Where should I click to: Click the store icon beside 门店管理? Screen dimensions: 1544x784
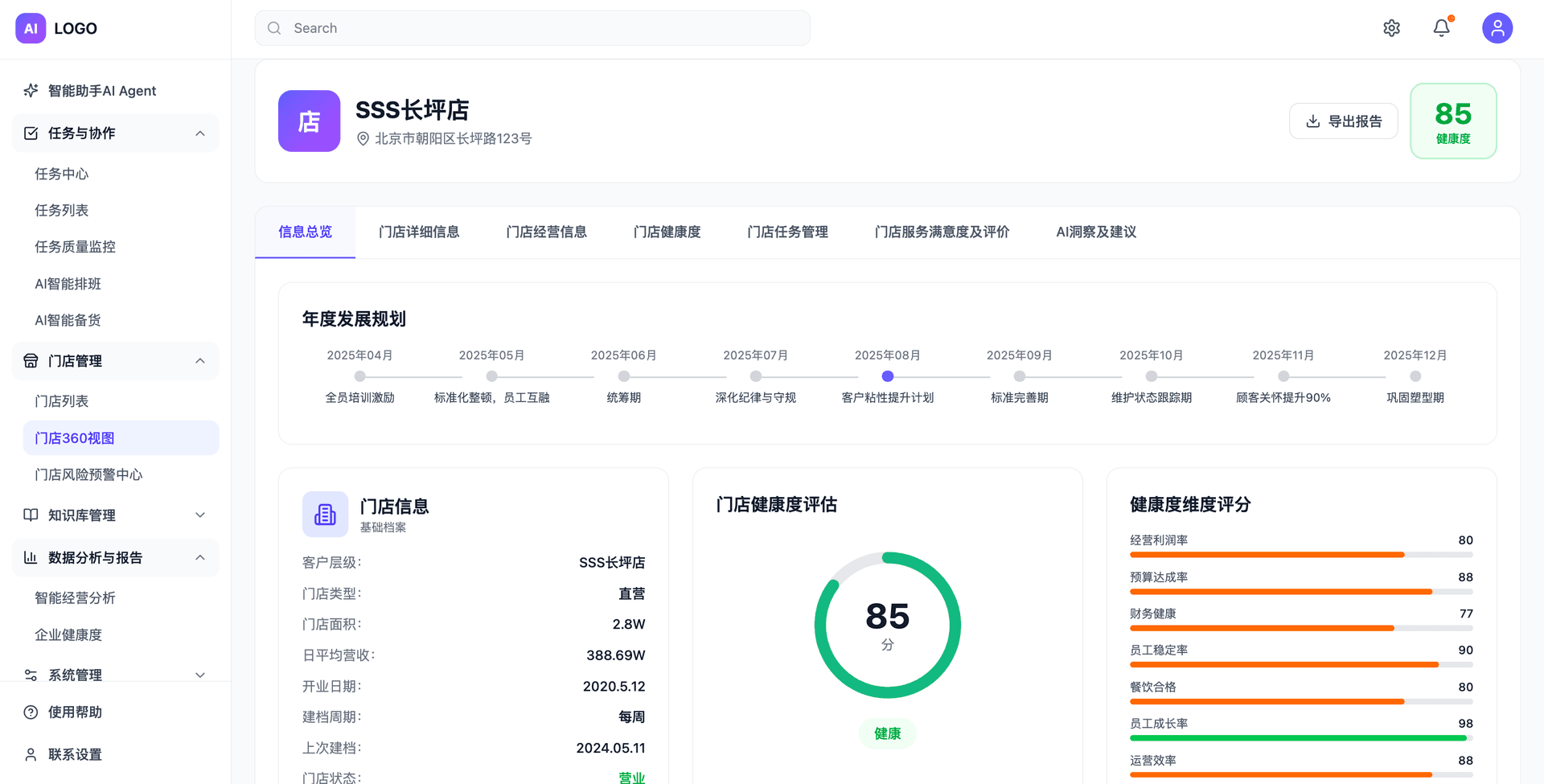click(31, 361)
